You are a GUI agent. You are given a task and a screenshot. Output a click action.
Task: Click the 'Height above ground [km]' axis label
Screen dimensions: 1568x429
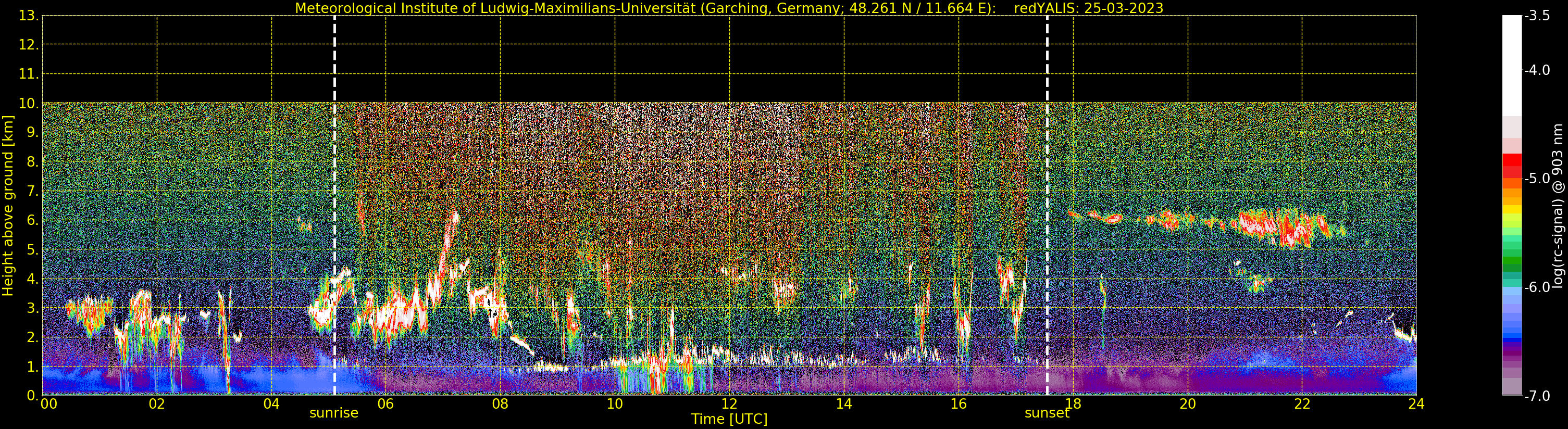8,206
